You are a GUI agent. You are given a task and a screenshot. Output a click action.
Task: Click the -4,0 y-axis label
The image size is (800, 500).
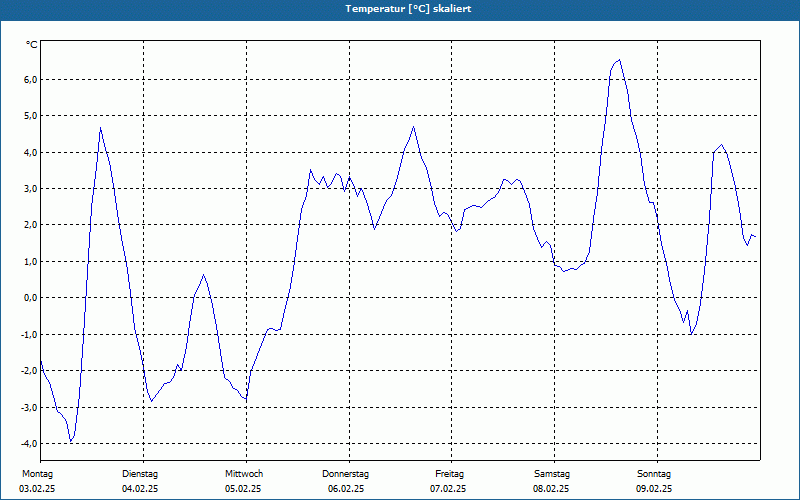pos(29,444)
